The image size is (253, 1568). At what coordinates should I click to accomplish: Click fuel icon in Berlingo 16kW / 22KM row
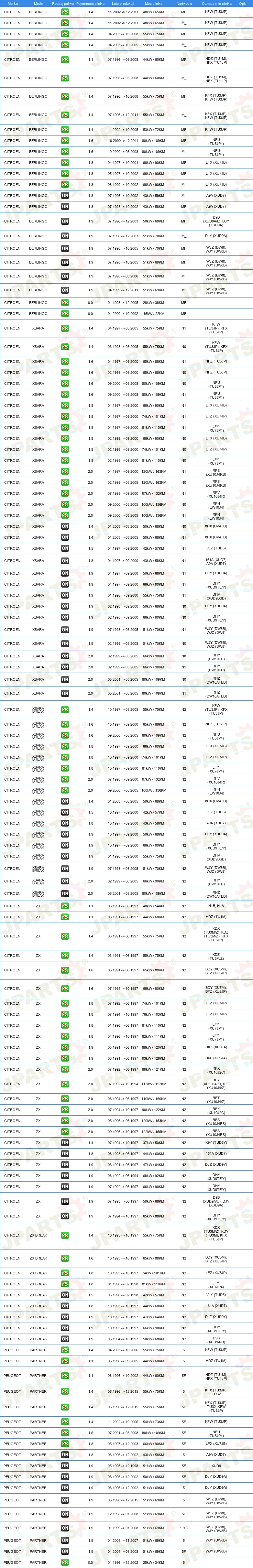65,313
